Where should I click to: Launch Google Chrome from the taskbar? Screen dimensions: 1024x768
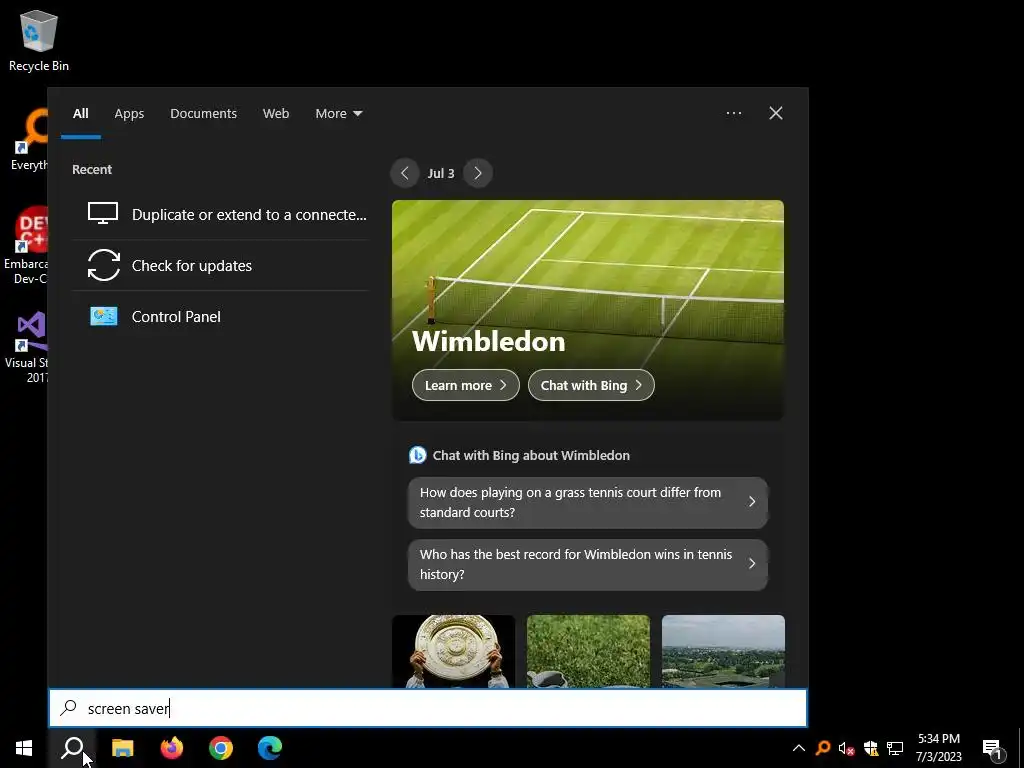[x=221, y=748]
